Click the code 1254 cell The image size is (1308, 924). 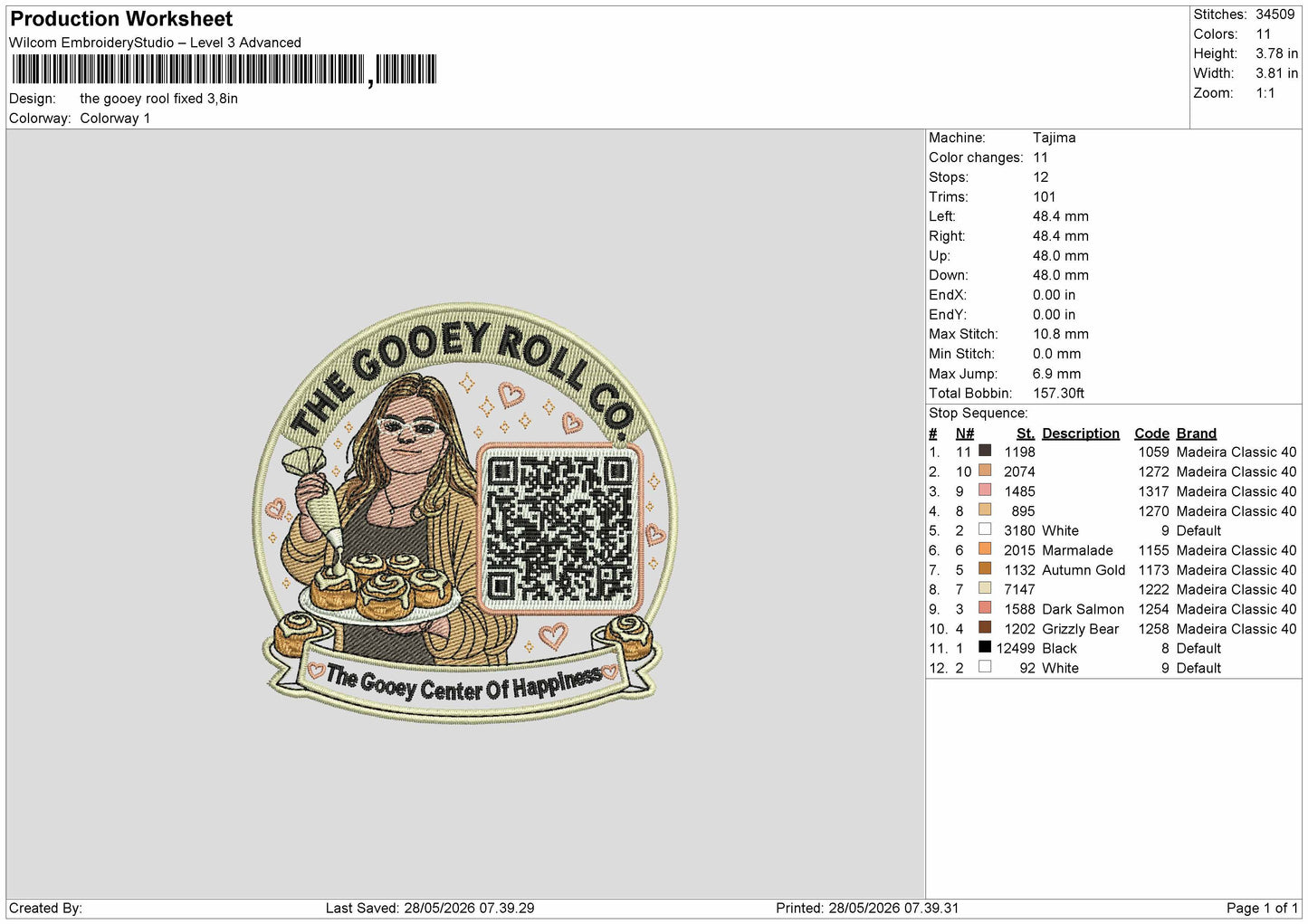point(1154,609)
